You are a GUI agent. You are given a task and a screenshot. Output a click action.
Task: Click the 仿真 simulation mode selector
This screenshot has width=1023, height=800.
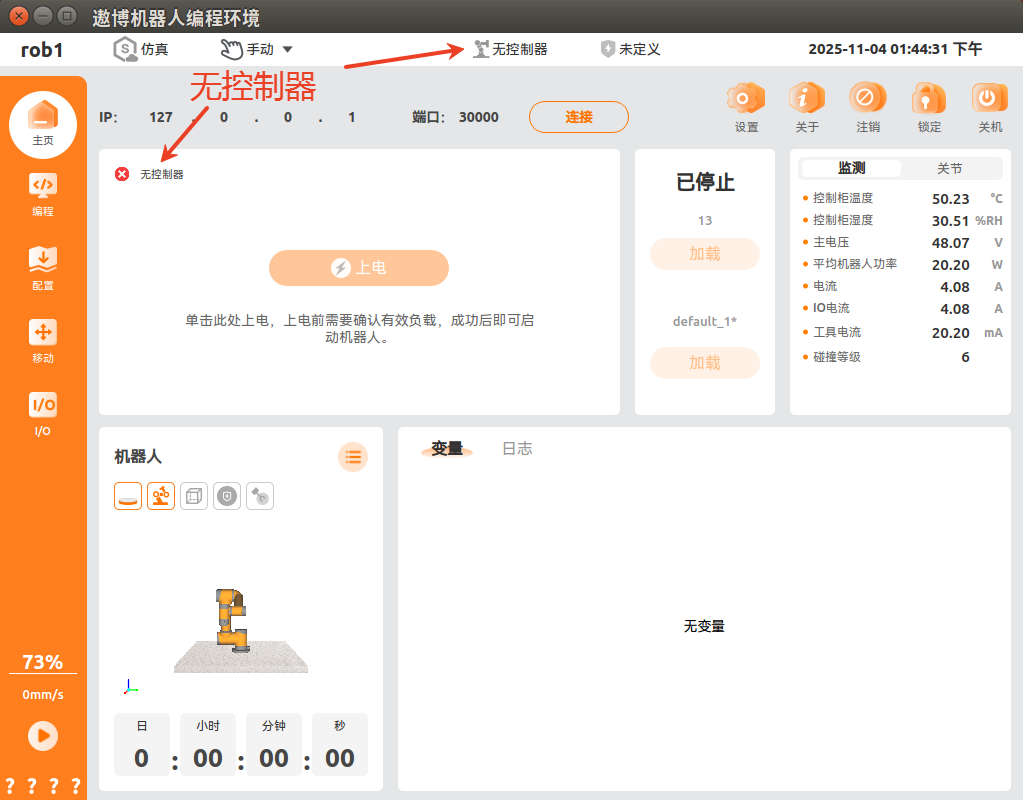[141, 49]
